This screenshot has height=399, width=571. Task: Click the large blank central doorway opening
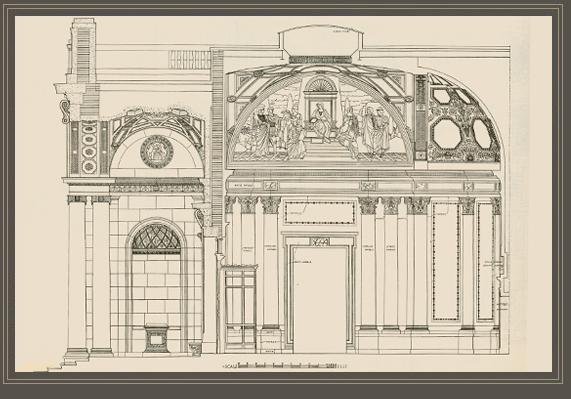[319, 300]
